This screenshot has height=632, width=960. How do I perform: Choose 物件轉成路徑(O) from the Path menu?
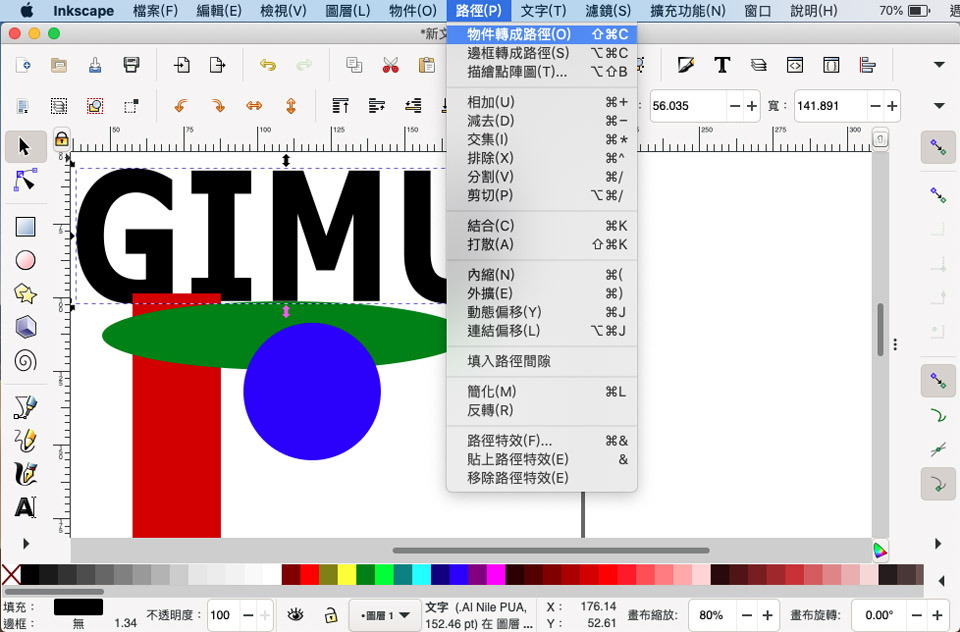(x=542, y=34)
